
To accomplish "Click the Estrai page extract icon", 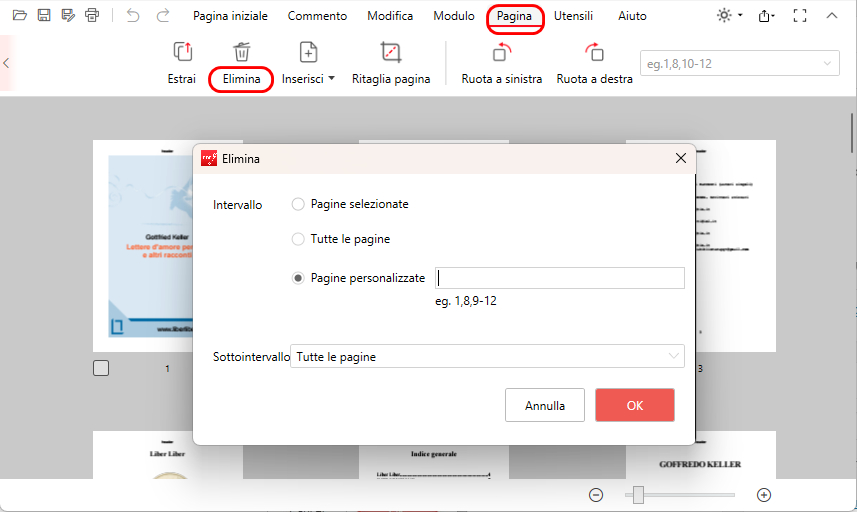I will point(183,52).
